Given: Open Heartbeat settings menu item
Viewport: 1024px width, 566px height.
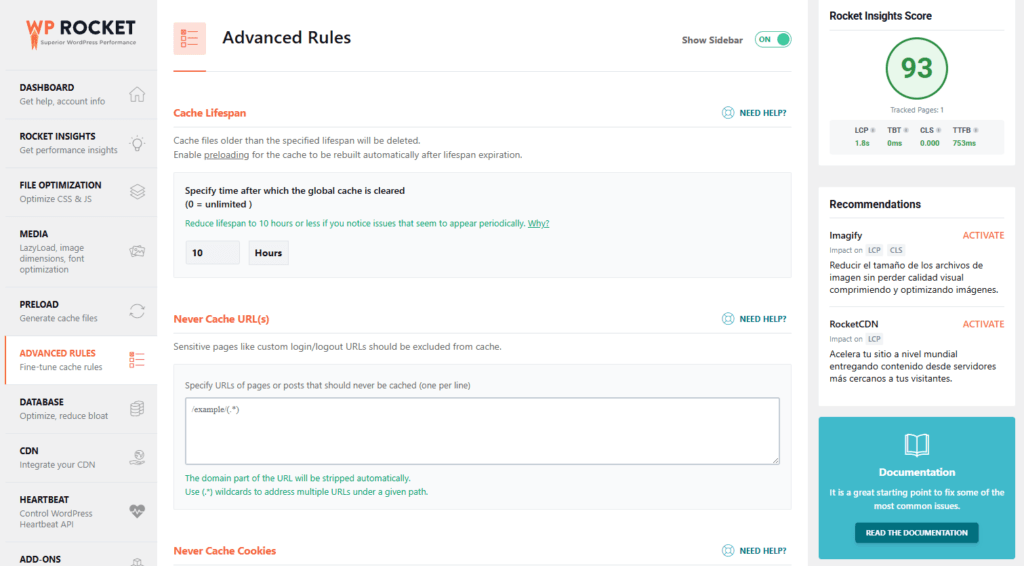Looking at the screenshot, I should [x=81, y=511].
